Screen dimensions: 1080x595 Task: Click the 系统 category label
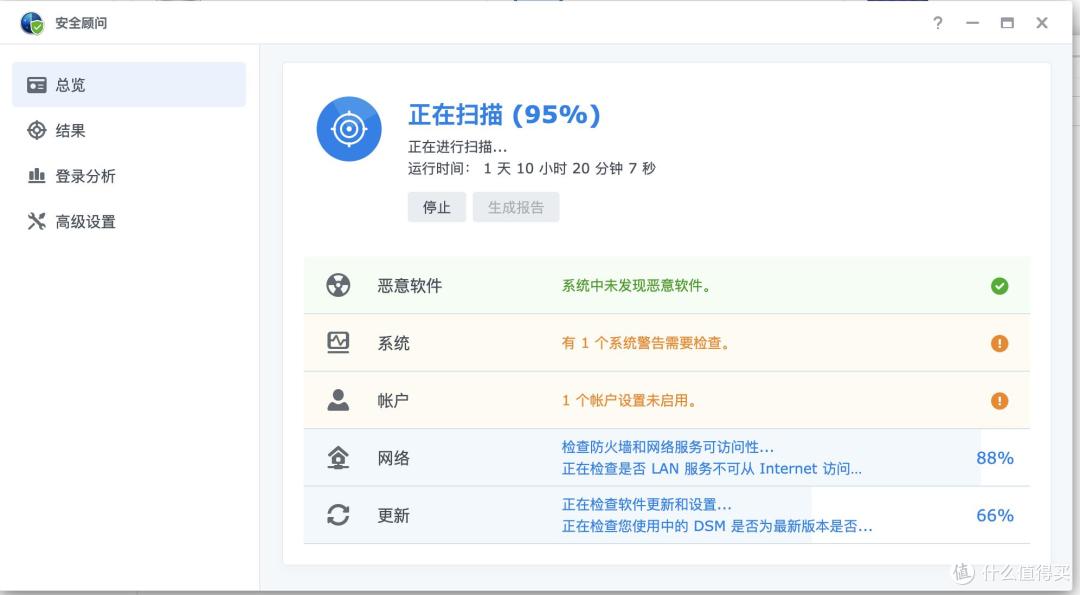click(393, 343)
